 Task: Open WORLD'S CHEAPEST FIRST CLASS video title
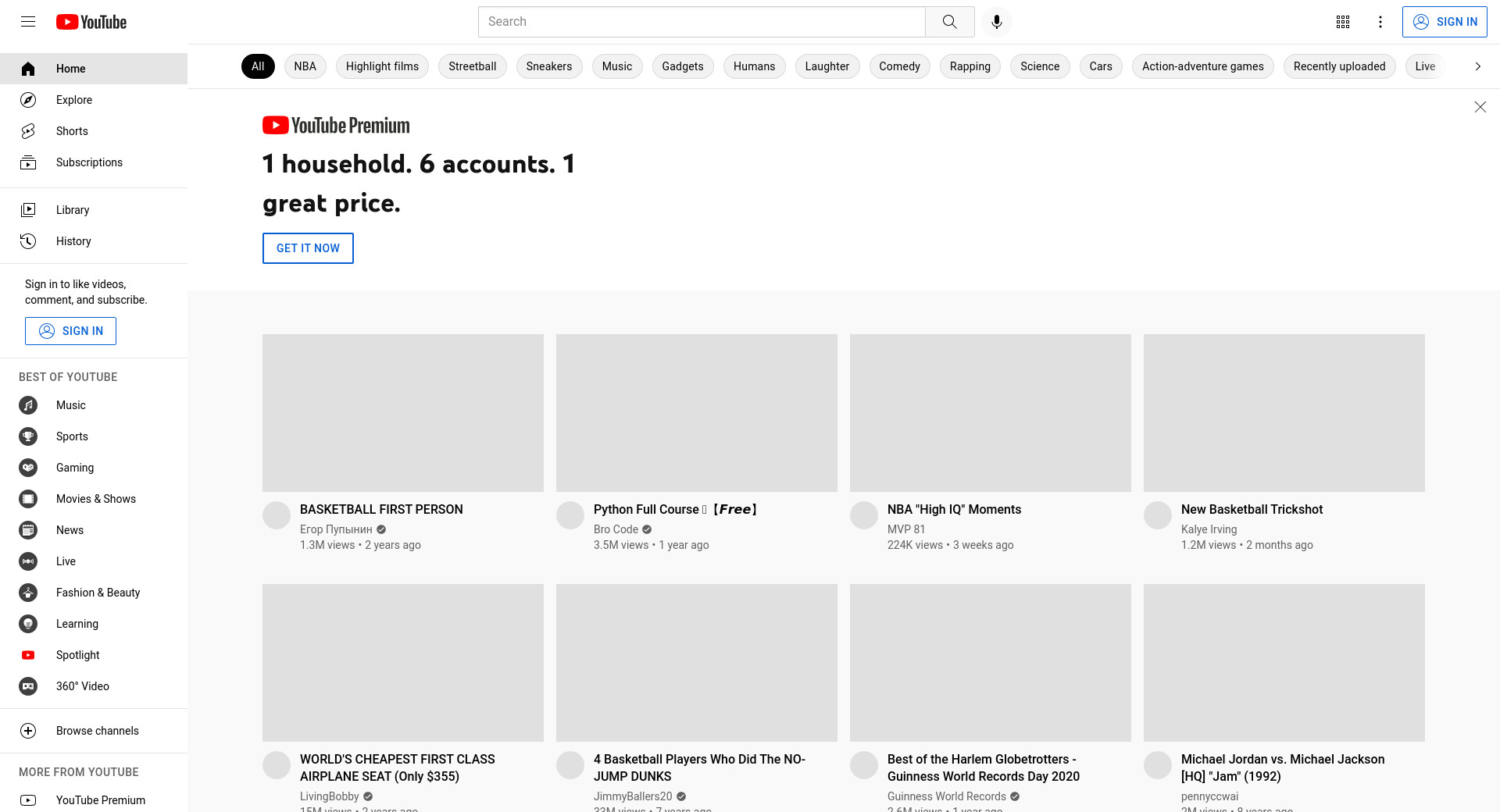[x=398, y=767]
